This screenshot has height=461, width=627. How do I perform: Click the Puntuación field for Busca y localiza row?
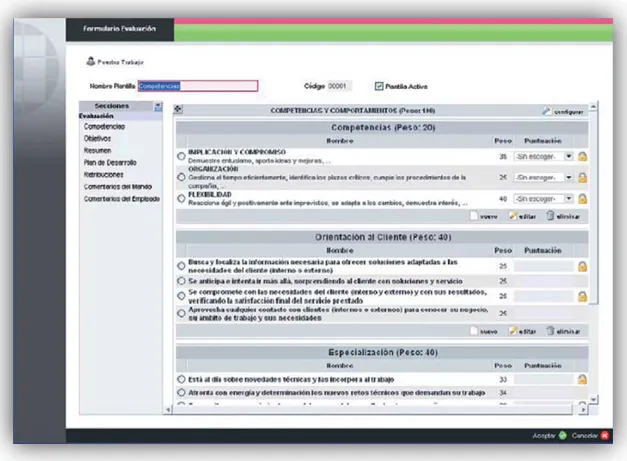pos(543,266)
